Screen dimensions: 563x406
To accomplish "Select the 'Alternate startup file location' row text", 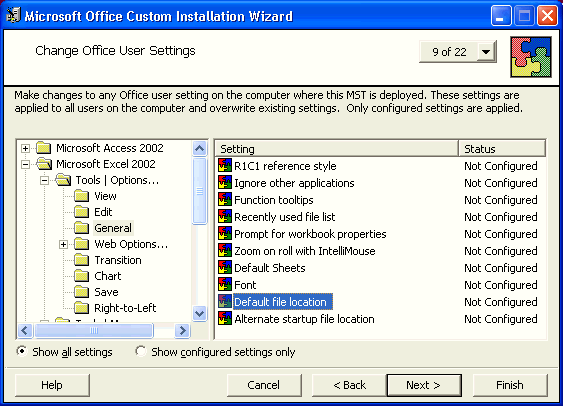I will (304, 319).
